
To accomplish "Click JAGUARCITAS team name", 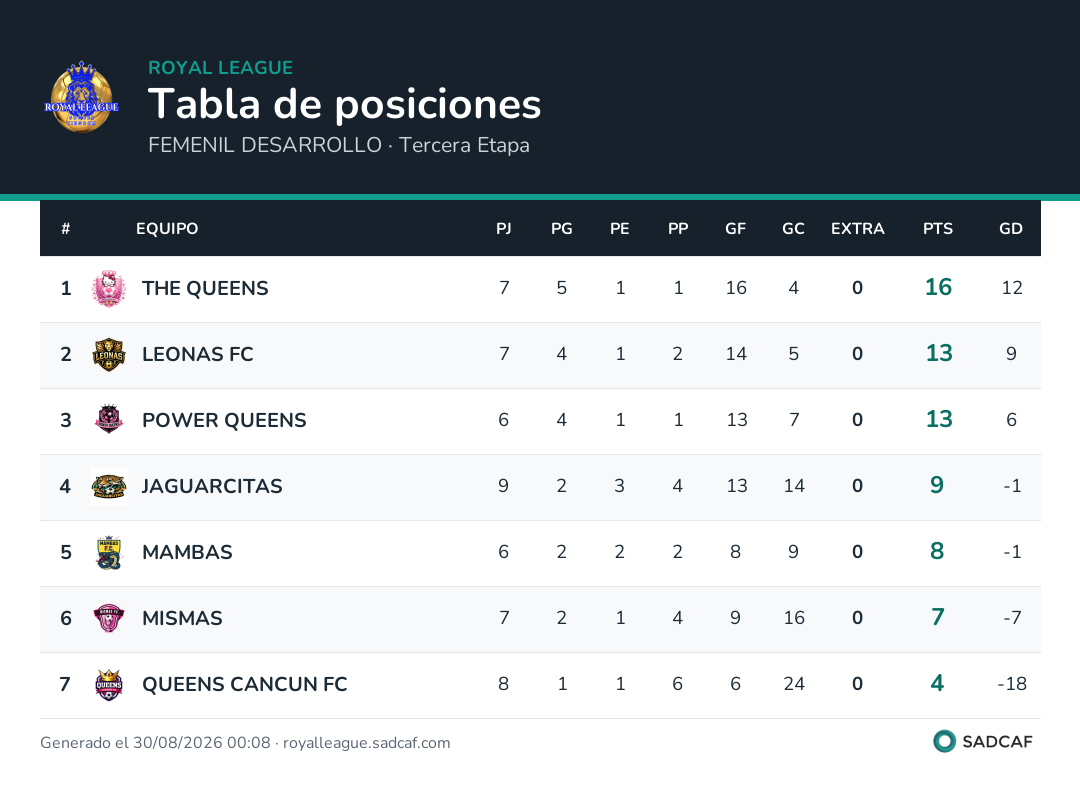I will coord(212,486).
